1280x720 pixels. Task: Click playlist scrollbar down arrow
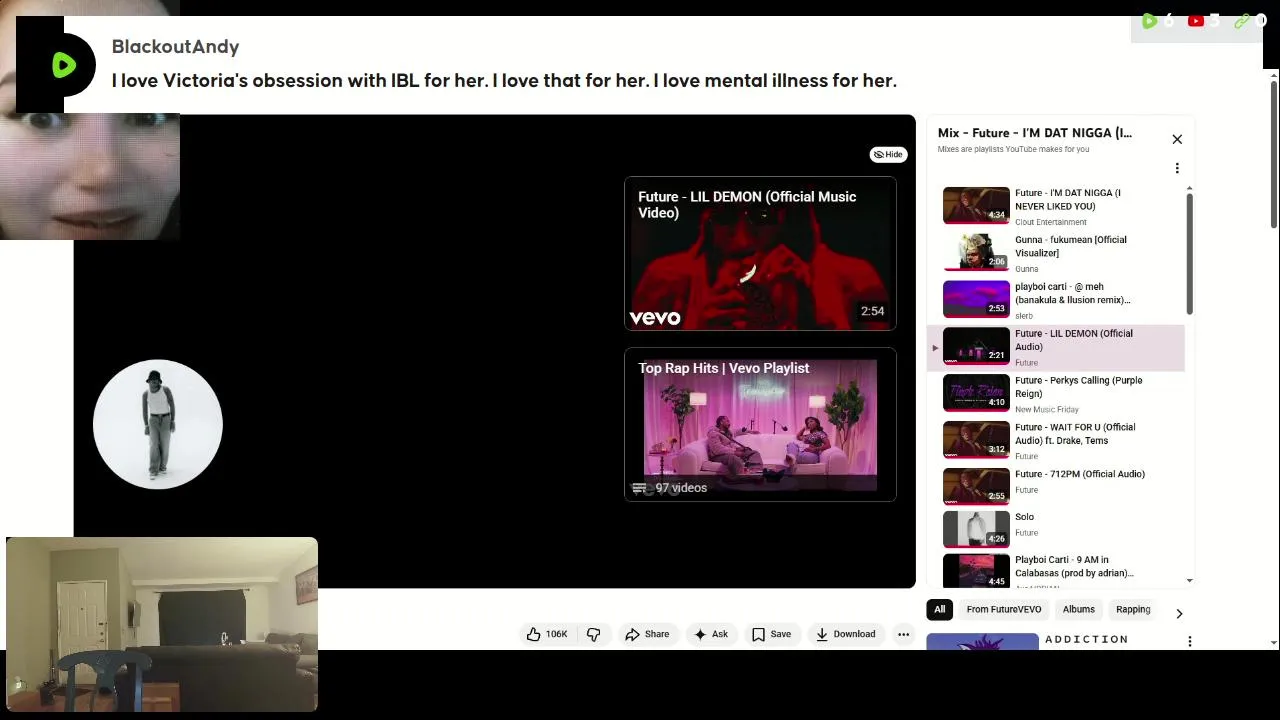pos(1189,580)
